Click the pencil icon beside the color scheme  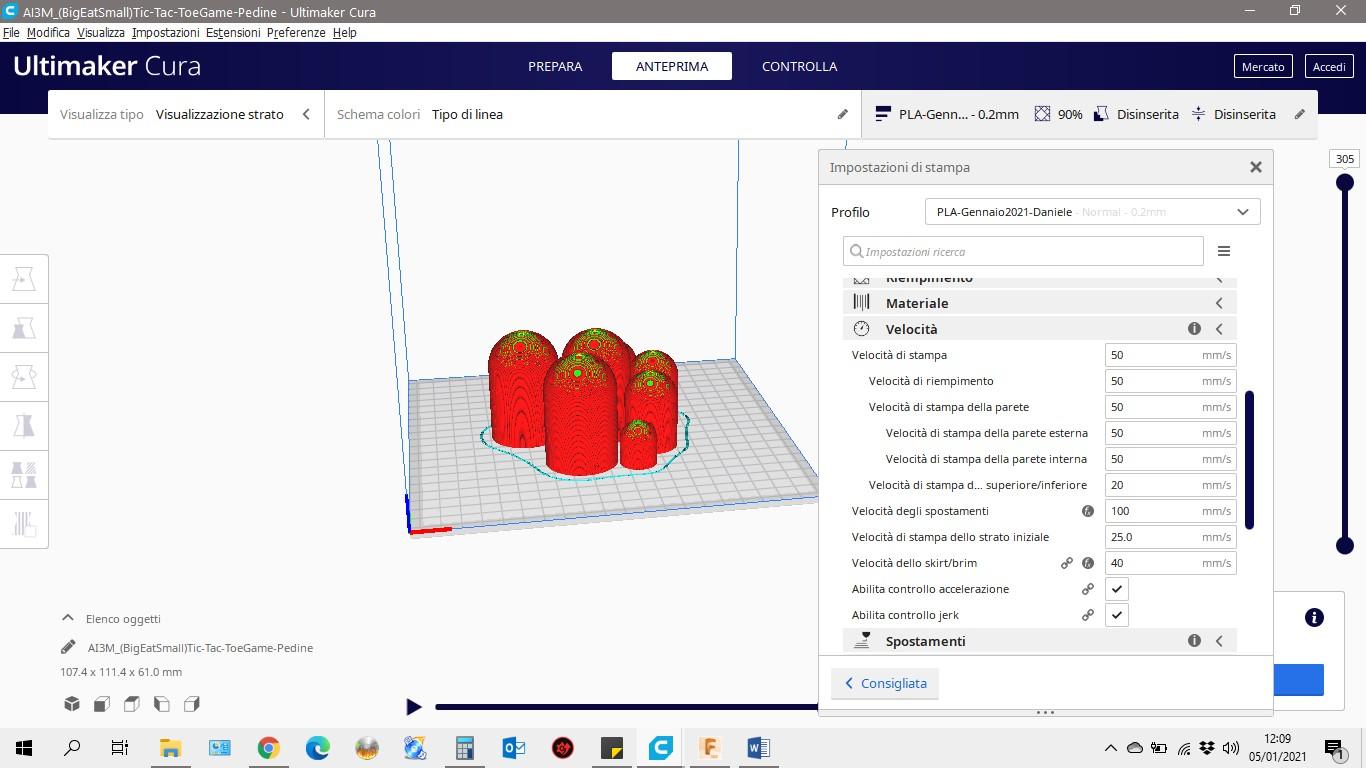pyautogui.click(x=842, y=114)
